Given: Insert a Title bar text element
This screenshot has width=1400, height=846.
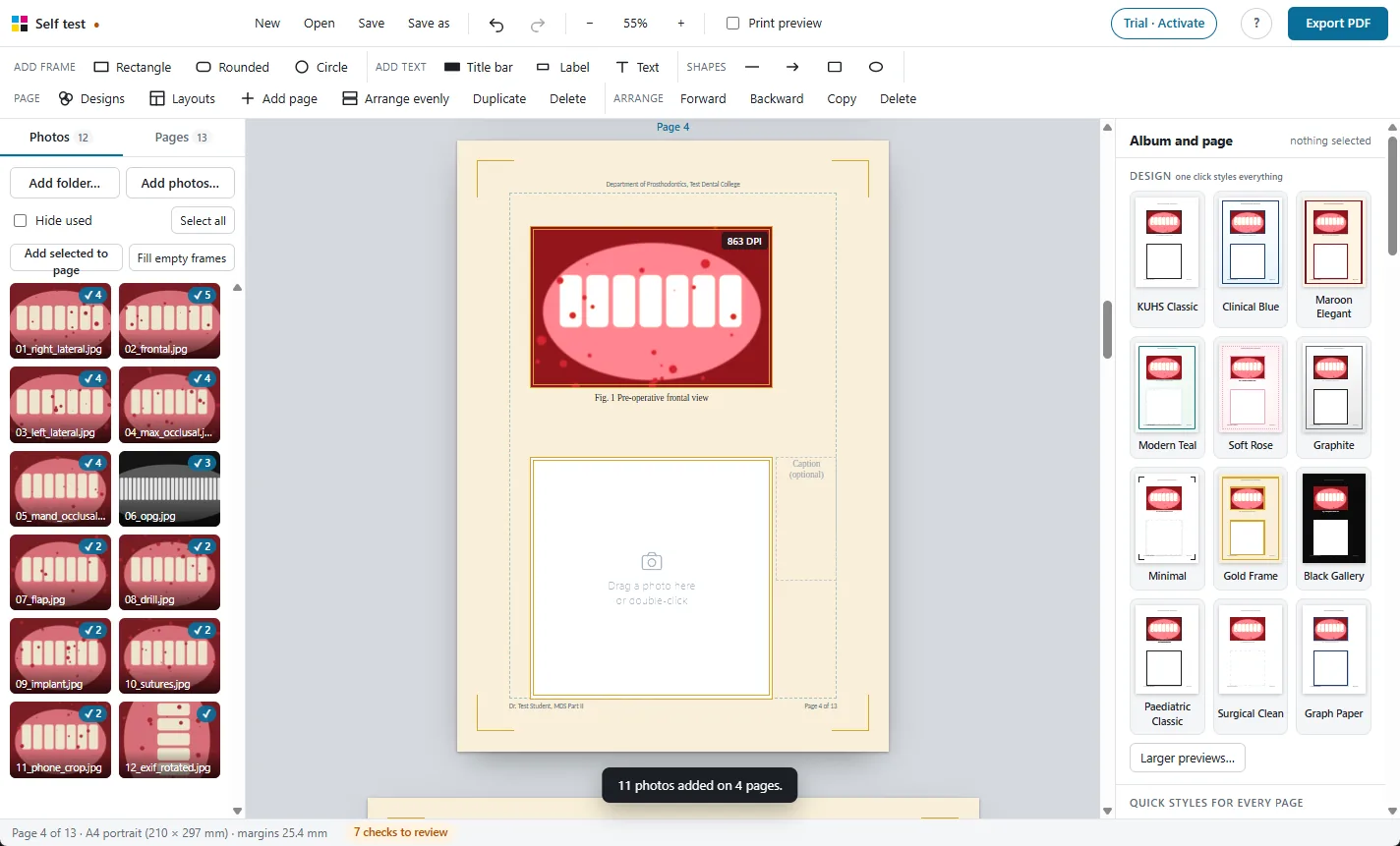Looking at the screenshot, I should (x=479, y=67).
